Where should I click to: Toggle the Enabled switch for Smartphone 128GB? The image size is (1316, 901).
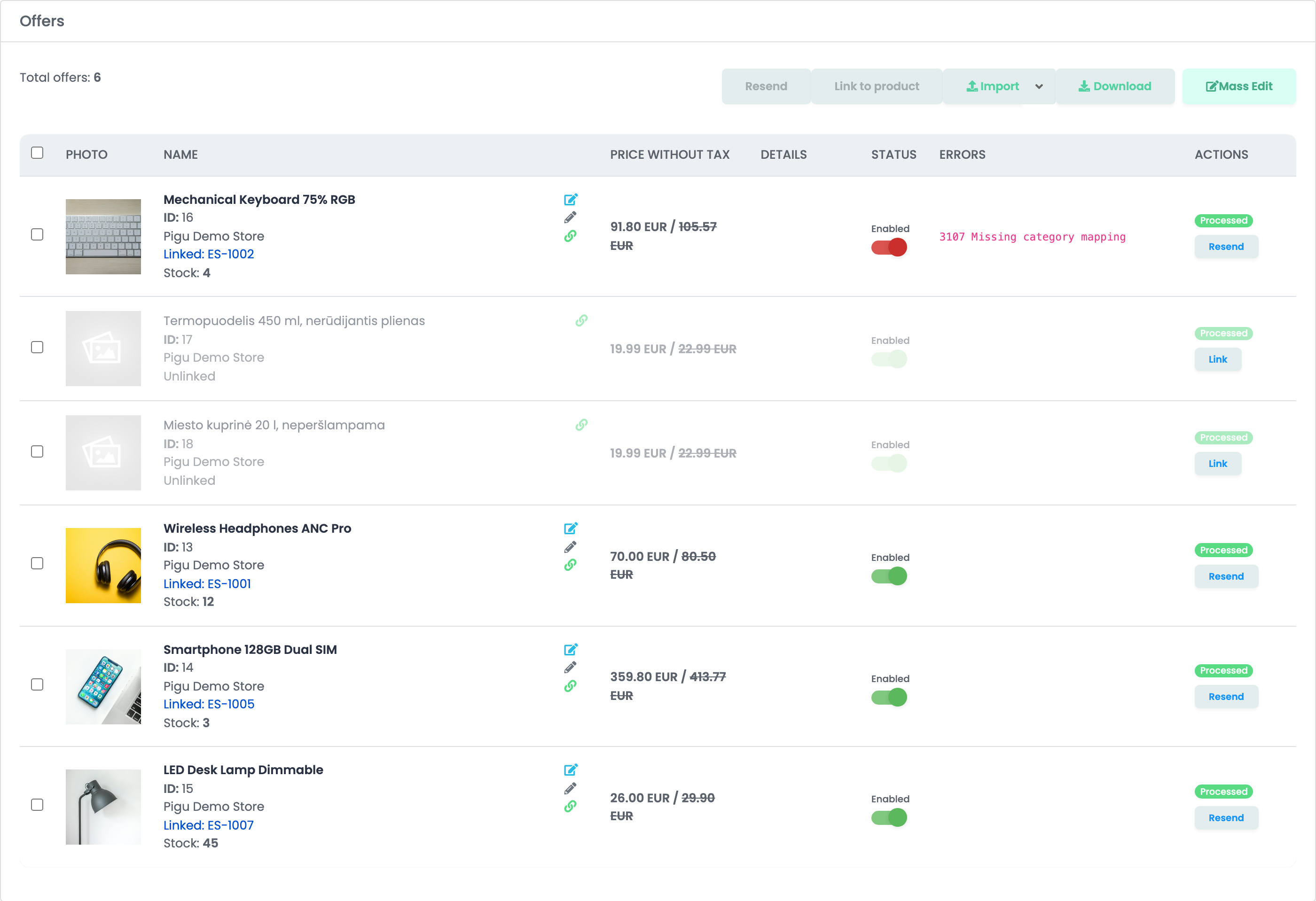point(889,697)
